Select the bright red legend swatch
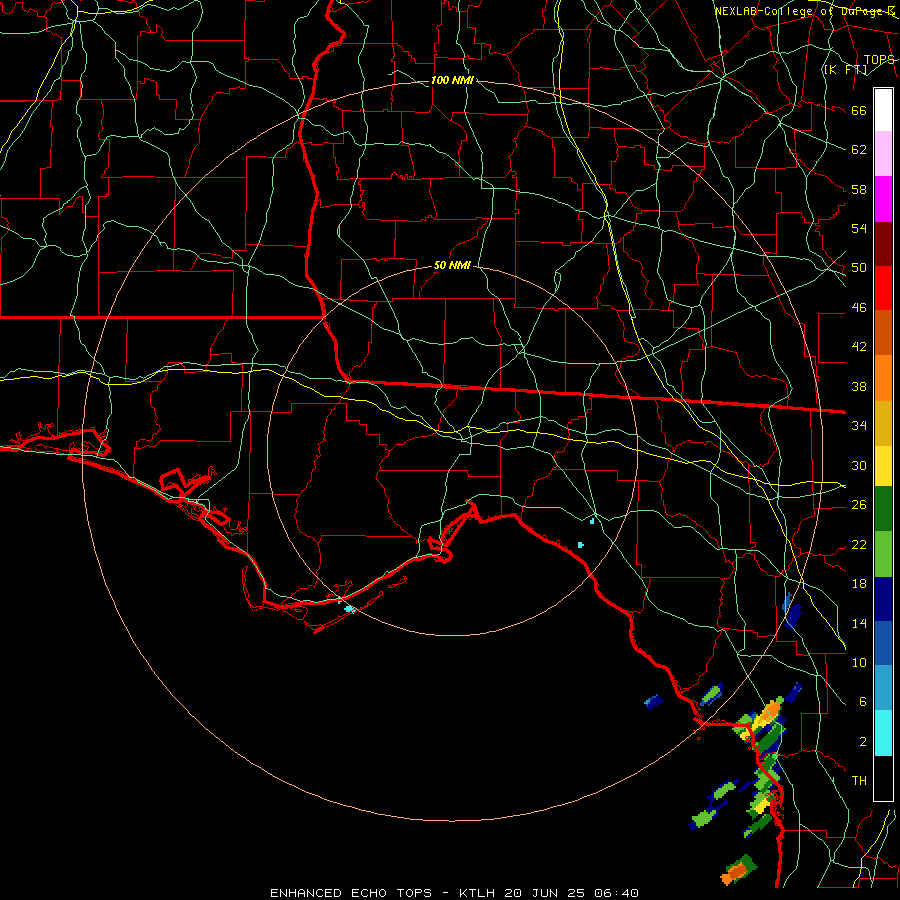The image size is (900, 900). (883, 288)
